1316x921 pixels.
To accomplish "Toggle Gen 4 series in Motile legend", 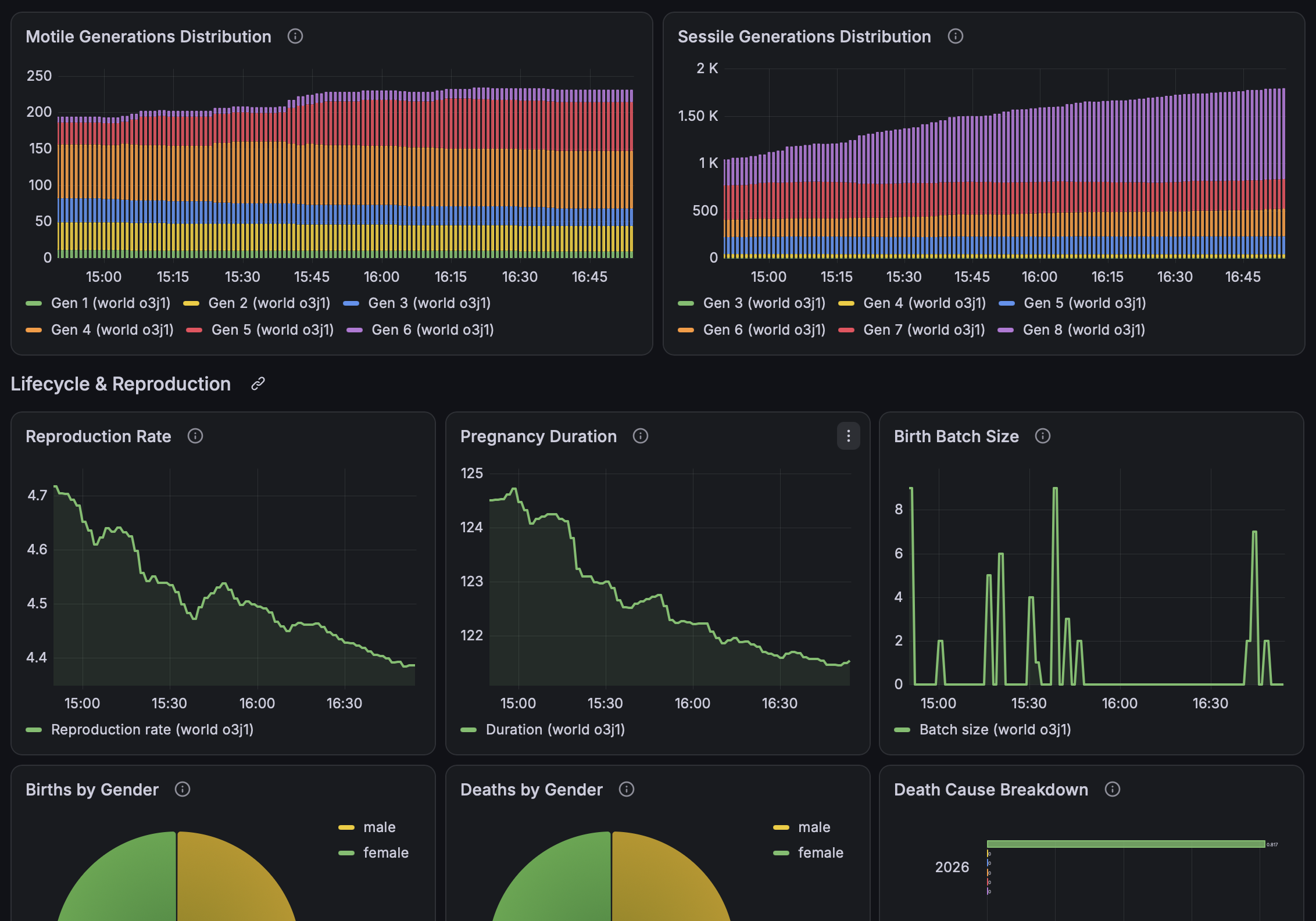I will tap(112, 330).
